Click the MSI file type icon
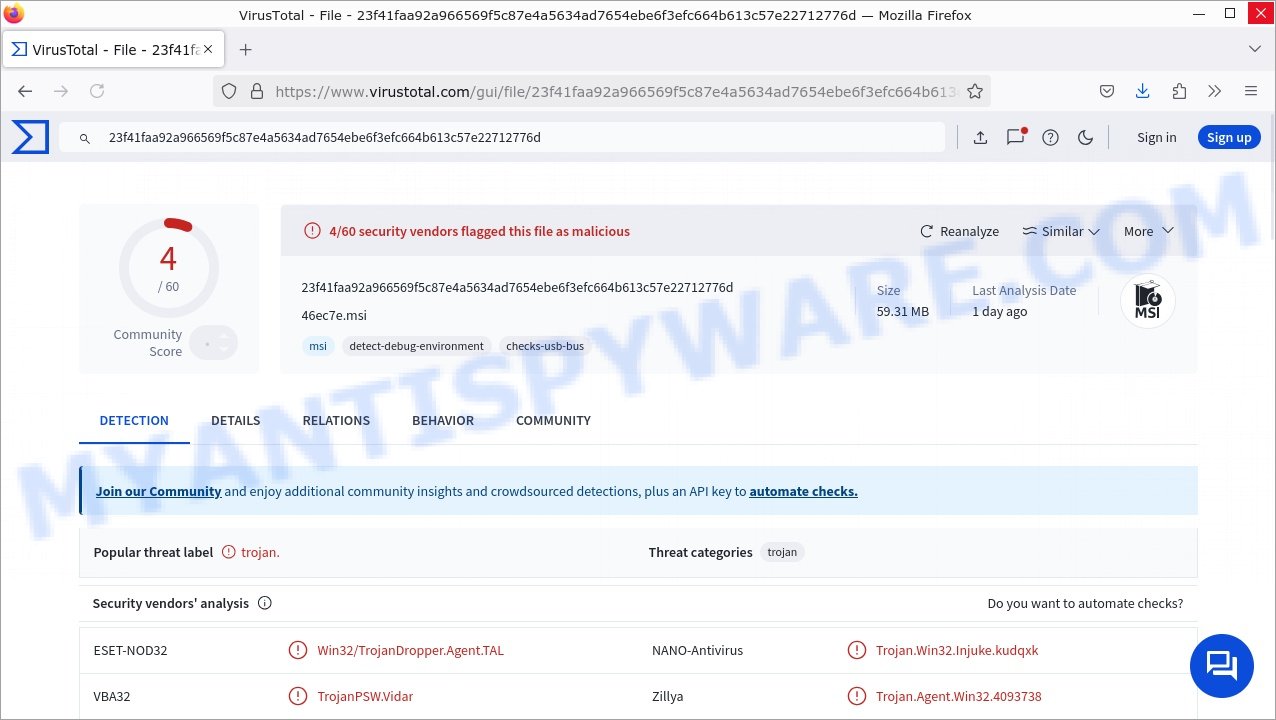This screenshot has height=720, width=1276. tap(1148, 301)
